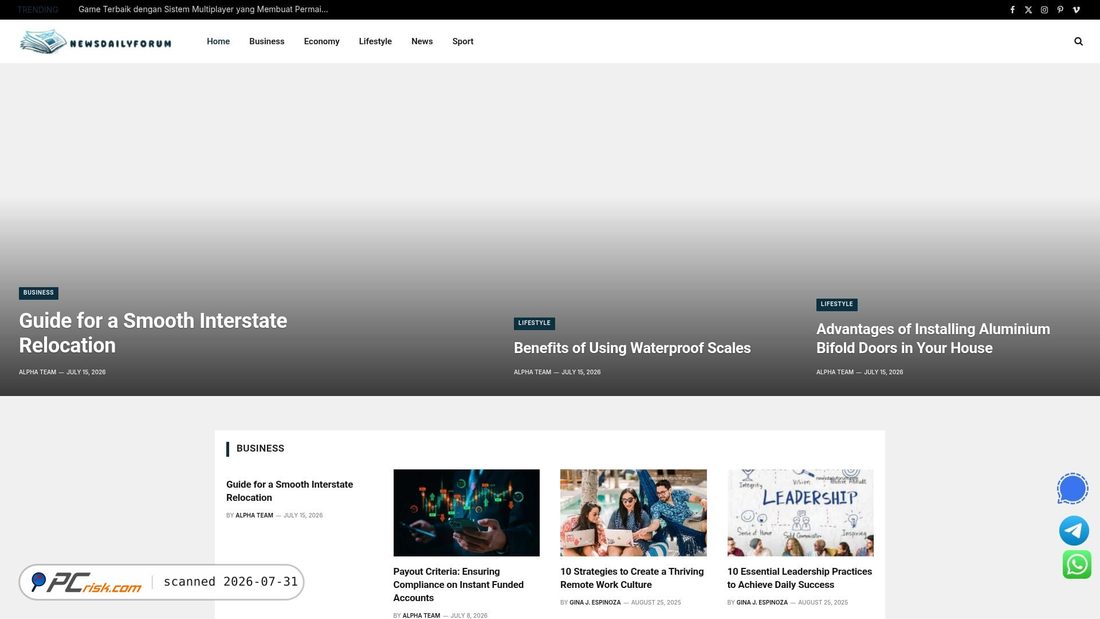Open the remote work poolside thumbnail
1100x619 pixels.
(633, 513)
